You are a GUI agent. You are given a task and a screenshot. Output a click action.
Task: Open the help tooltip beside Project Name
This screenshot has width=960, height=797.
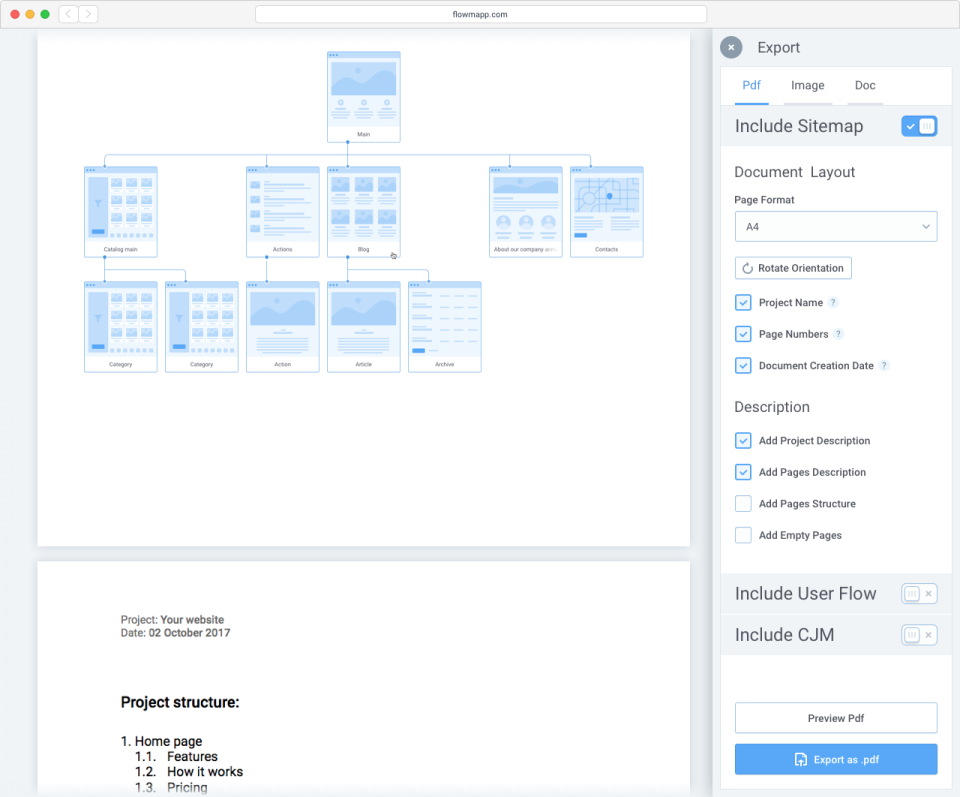(x=831, y=302)
